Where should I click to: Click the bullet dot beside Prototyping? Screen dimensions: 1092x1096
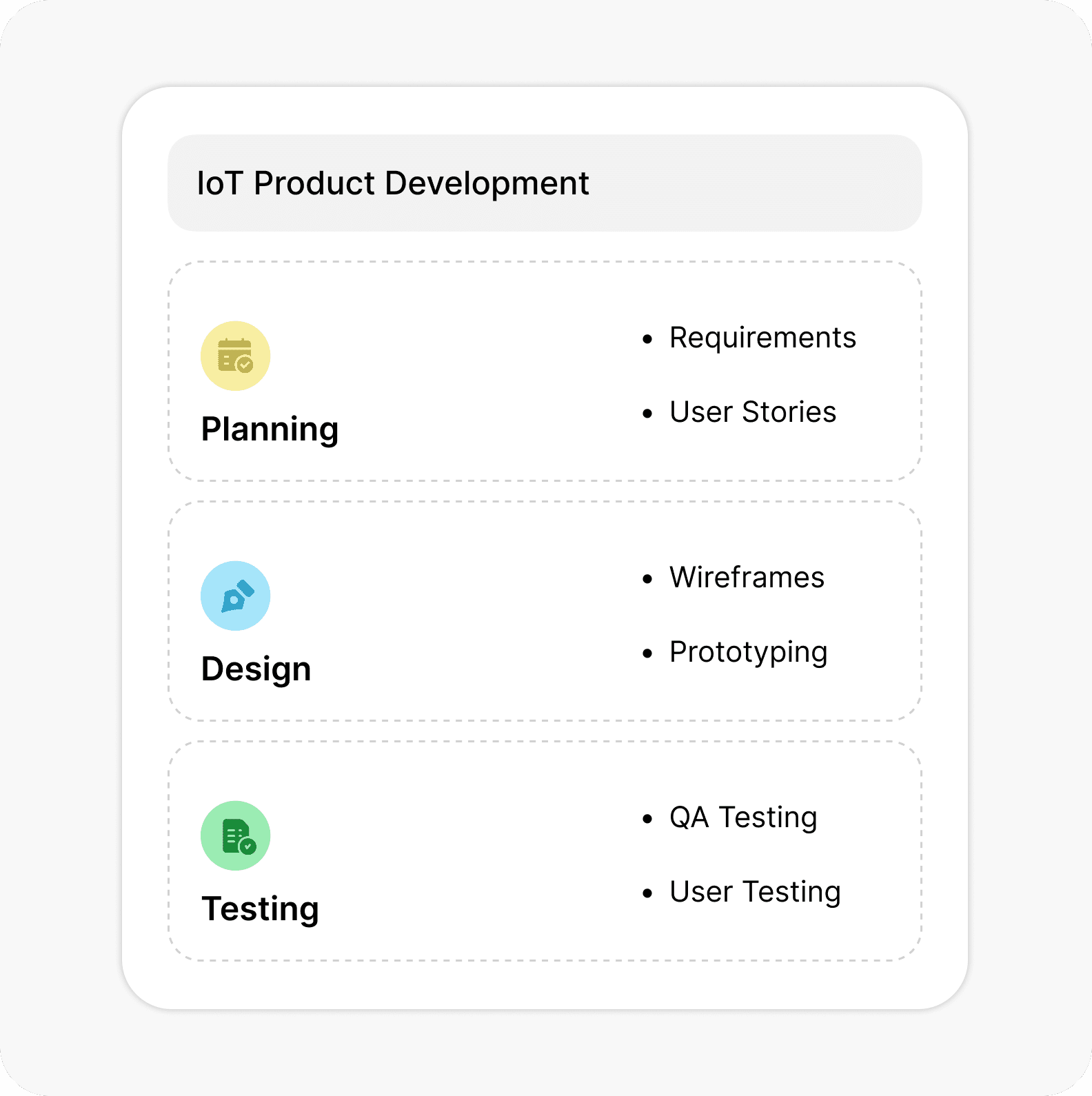pos(647,653)
